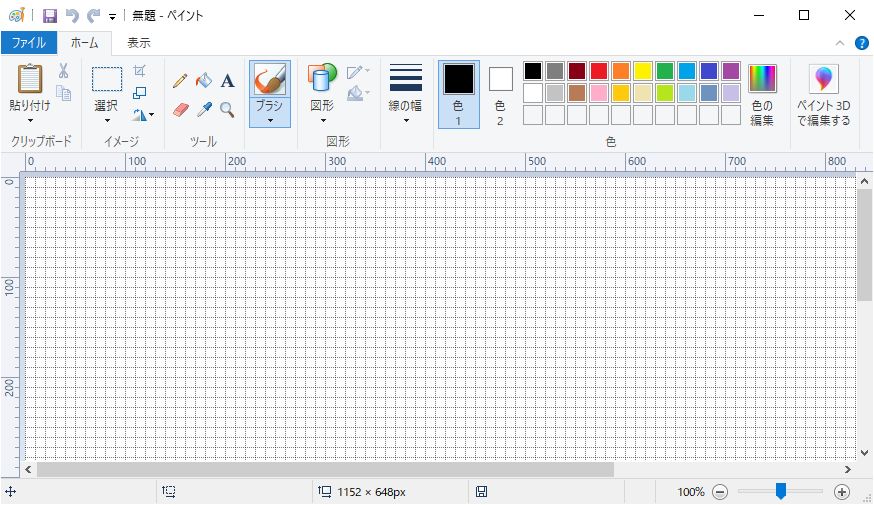Viewport: 874px width, 505px height.
Task: Collapse the ribbon with the chevron
Action: [840, 43]
